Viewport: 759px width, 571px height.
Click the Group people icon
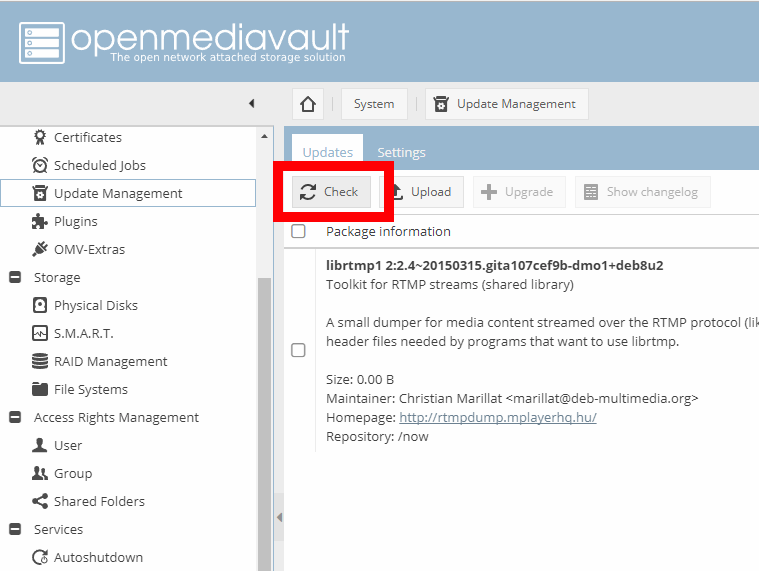click(x=40, y=473)
